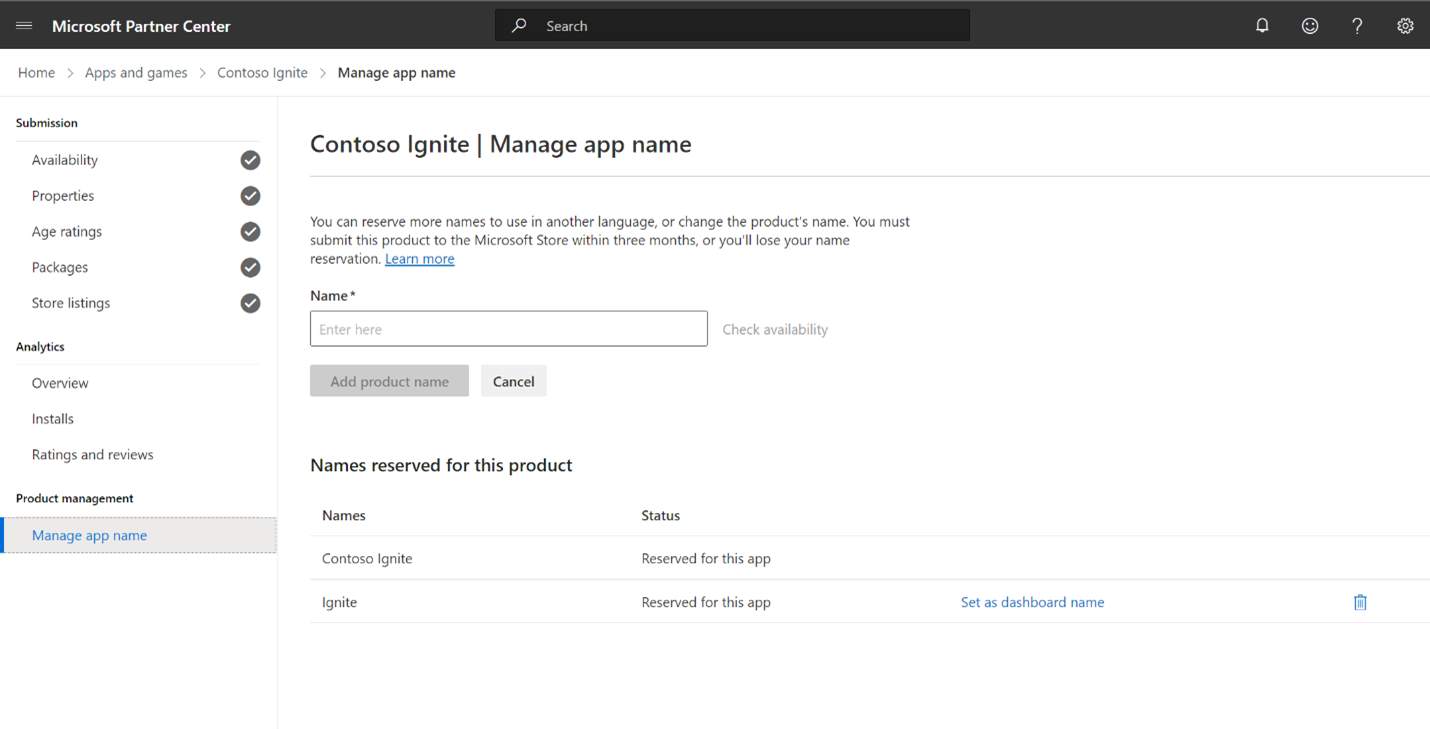The height and width of the screenshot is (729, 1430).
Task: Navigate to Apps and games breadcrumb
Action: click(136, 73)
